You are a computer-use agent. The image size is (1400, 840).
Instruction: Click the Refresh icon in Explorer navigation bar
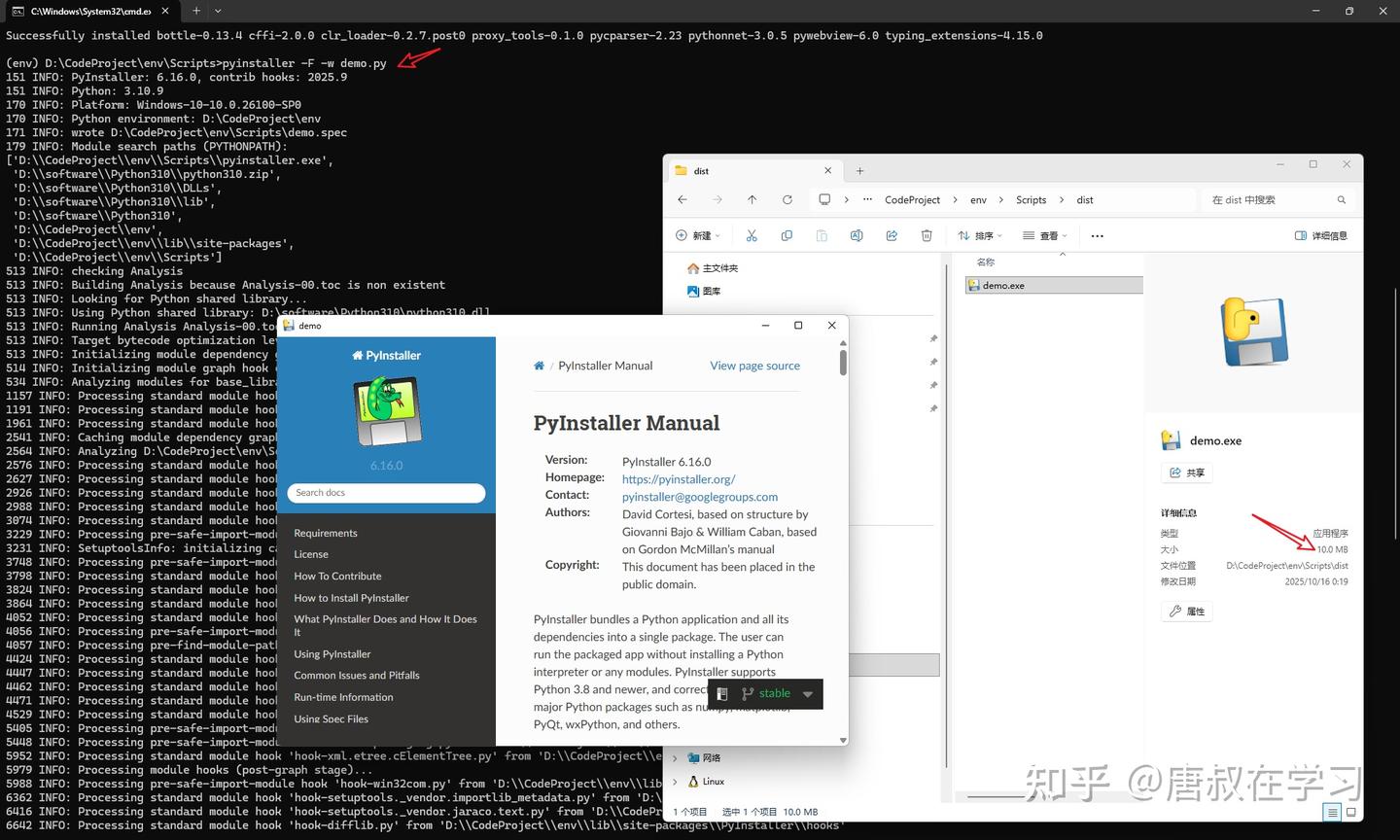pos(787,199)
